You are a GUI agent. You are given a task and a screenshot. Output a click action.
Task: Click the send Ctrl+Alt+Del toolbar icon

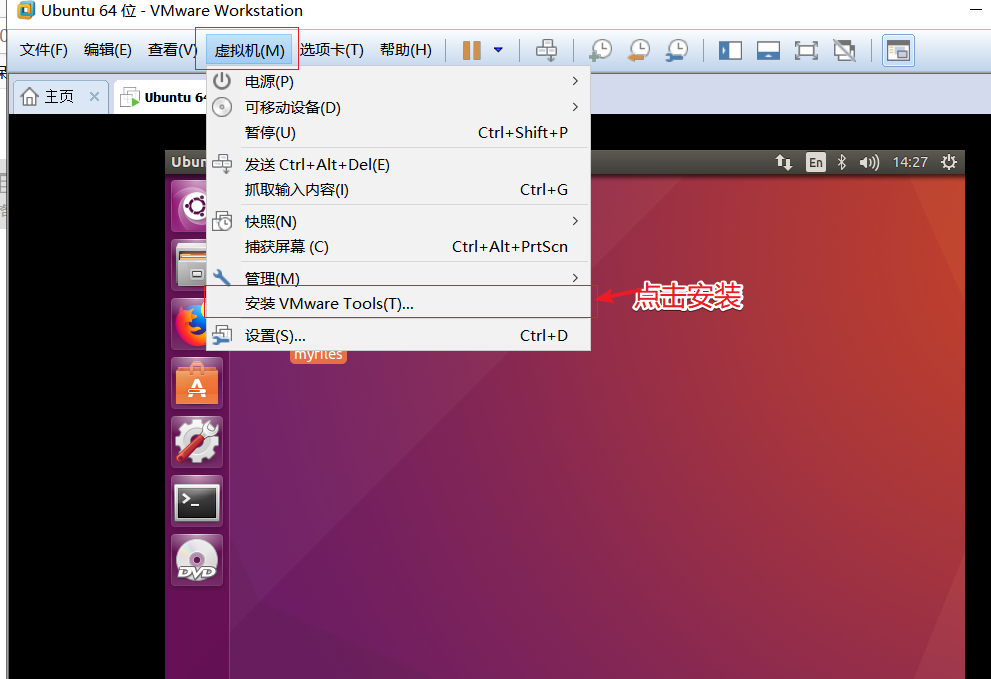click(546, 50)
